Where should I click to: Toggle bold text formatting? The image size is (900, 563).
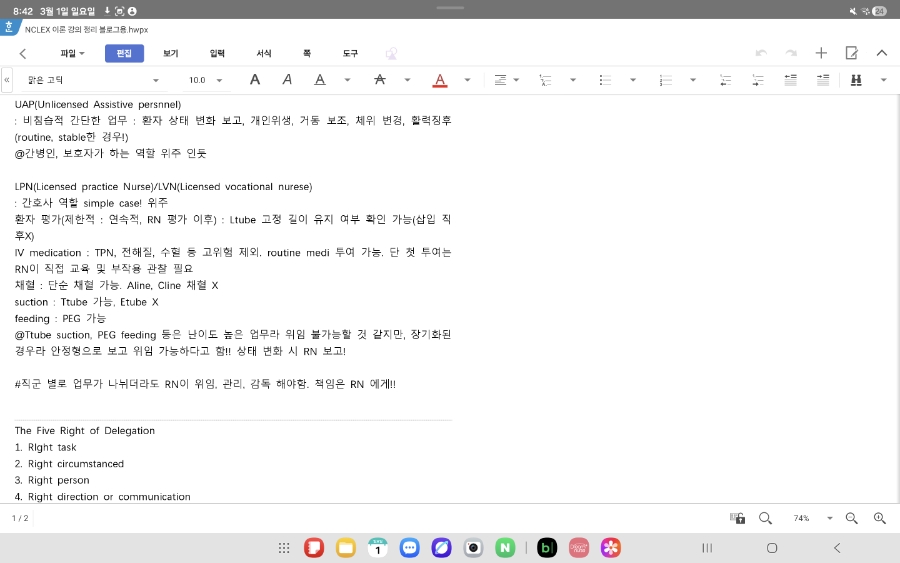(x=255, y=80)
